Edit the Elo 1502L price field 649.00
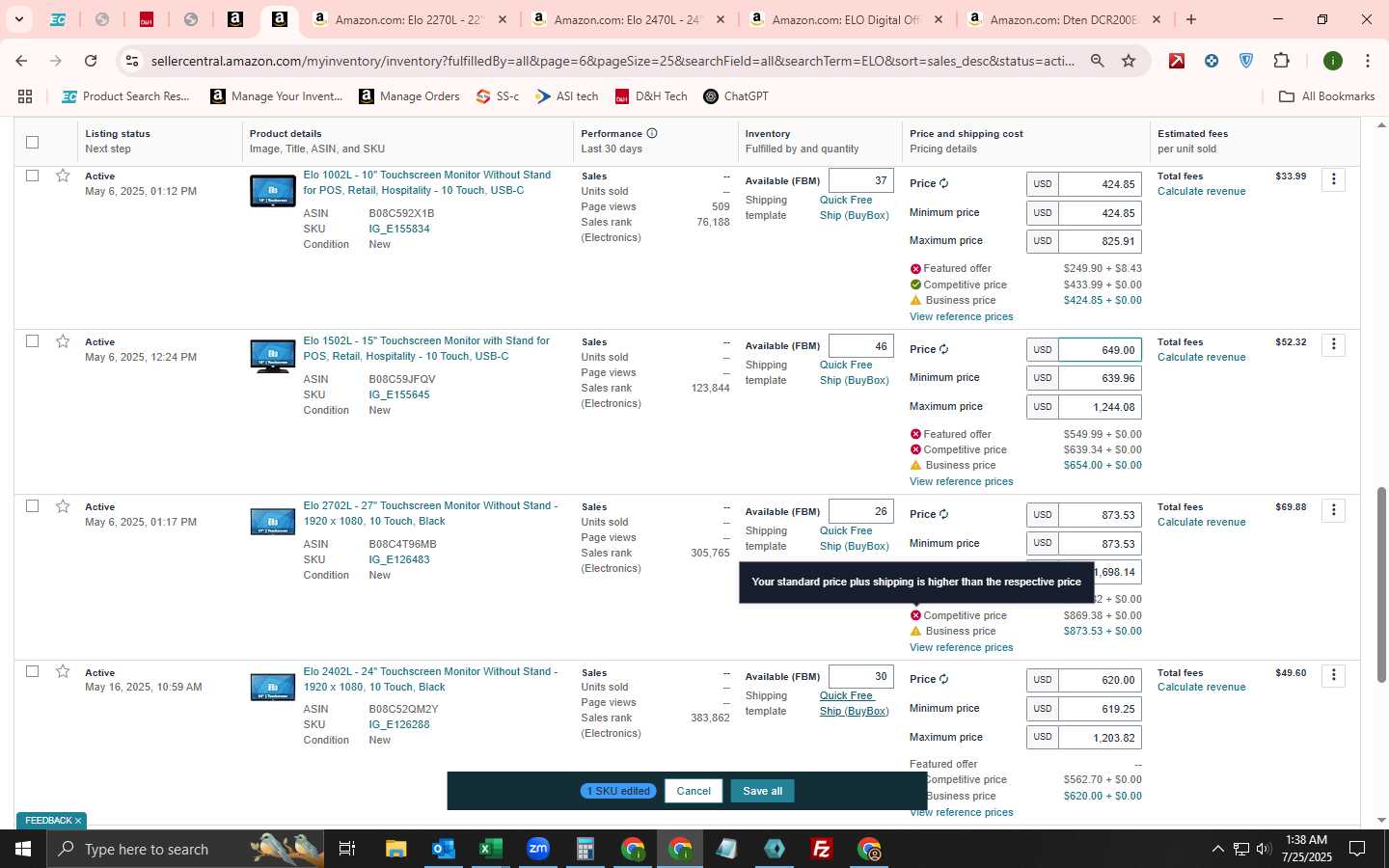This screenshot has height=868, width=1389. (1100, 350)
